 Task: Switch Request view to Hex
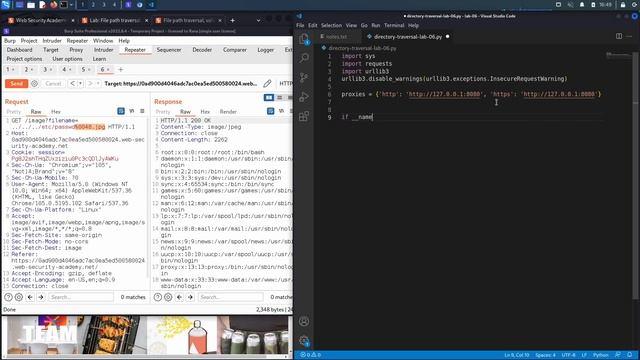[56, 111]
